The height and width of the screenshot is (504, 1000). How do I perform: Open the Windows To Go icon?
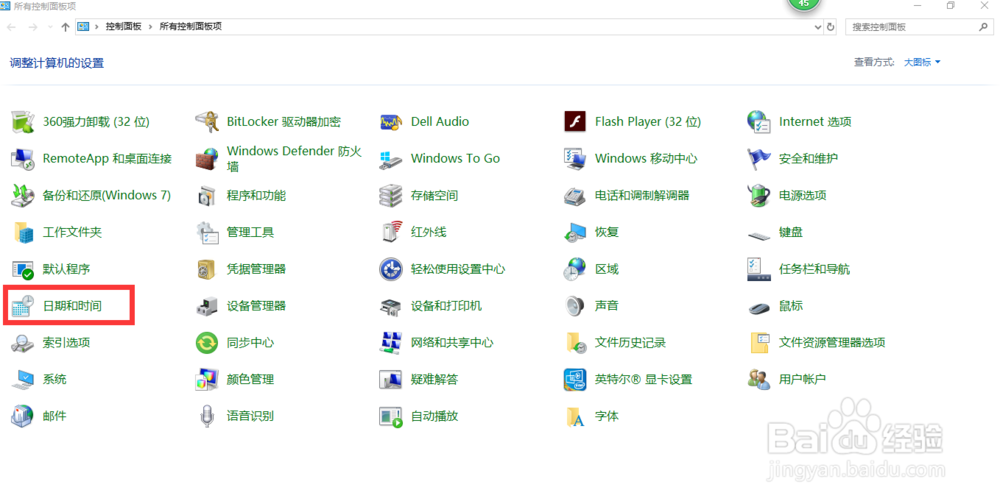pos(391,158)
